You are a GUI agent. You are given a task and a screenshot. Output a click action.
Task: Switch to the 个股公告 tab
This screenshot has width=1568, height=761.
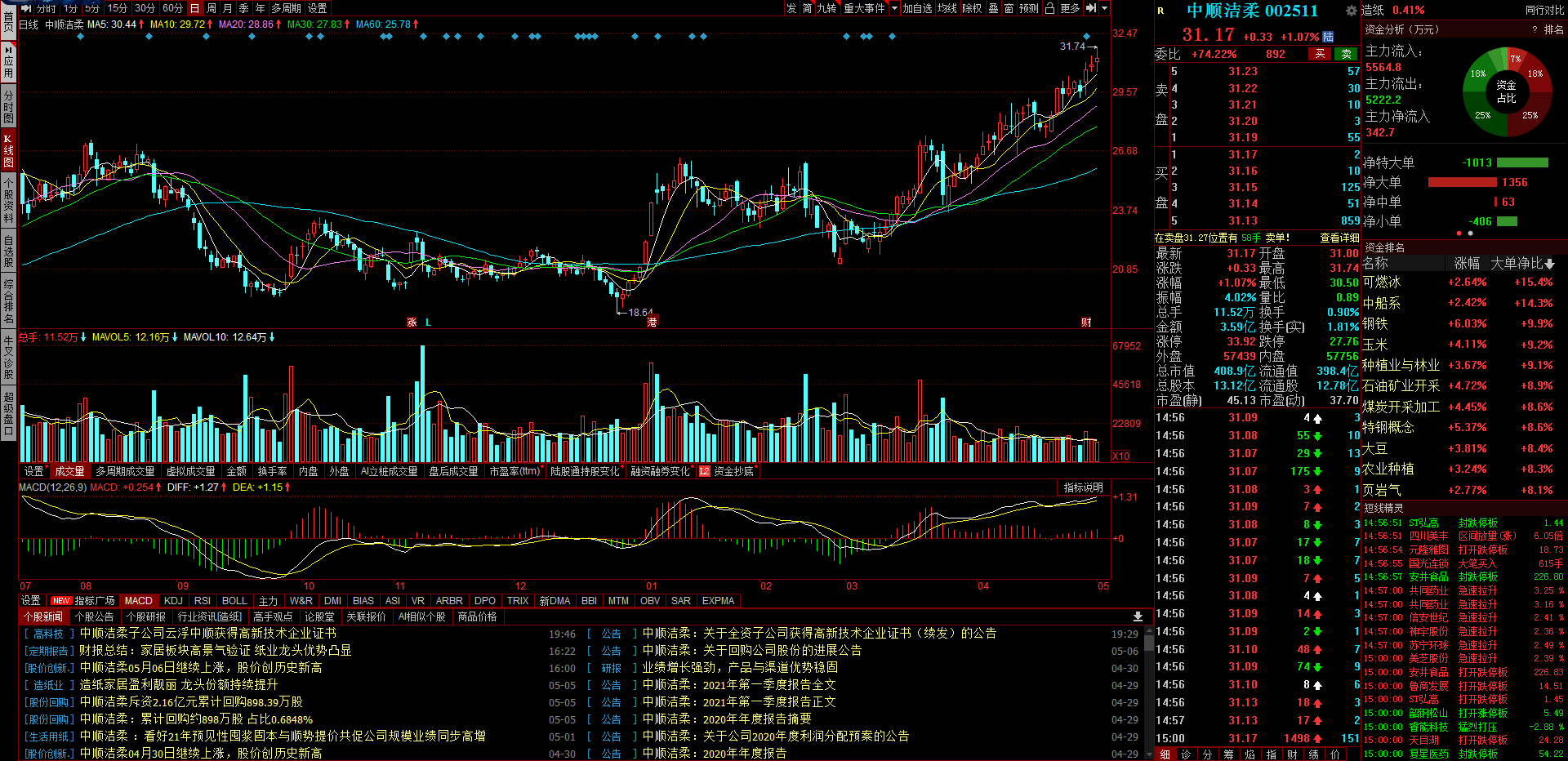point(94,616)
